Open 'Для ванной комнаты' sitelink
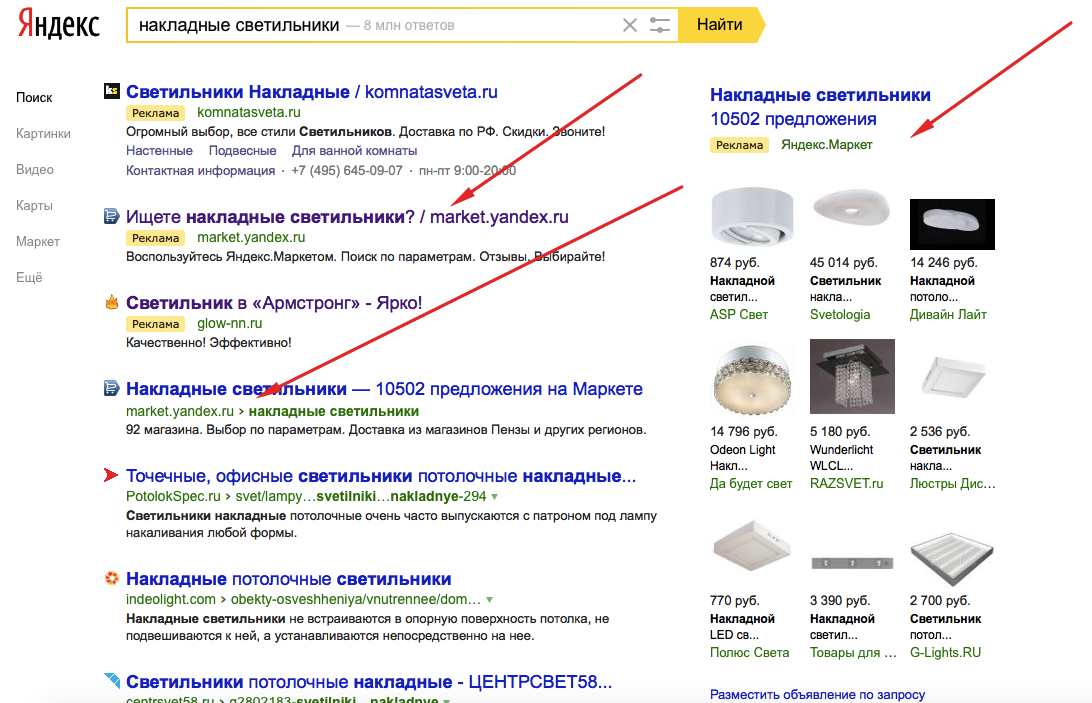The width and height of the screenshot is (1092, 703). coord(354,150)
